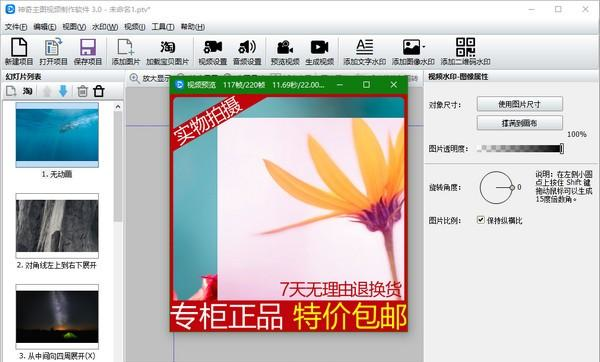The image size is (600, 362).
Task: Add image watermark 添加图像水印
Action: point(413,51)
